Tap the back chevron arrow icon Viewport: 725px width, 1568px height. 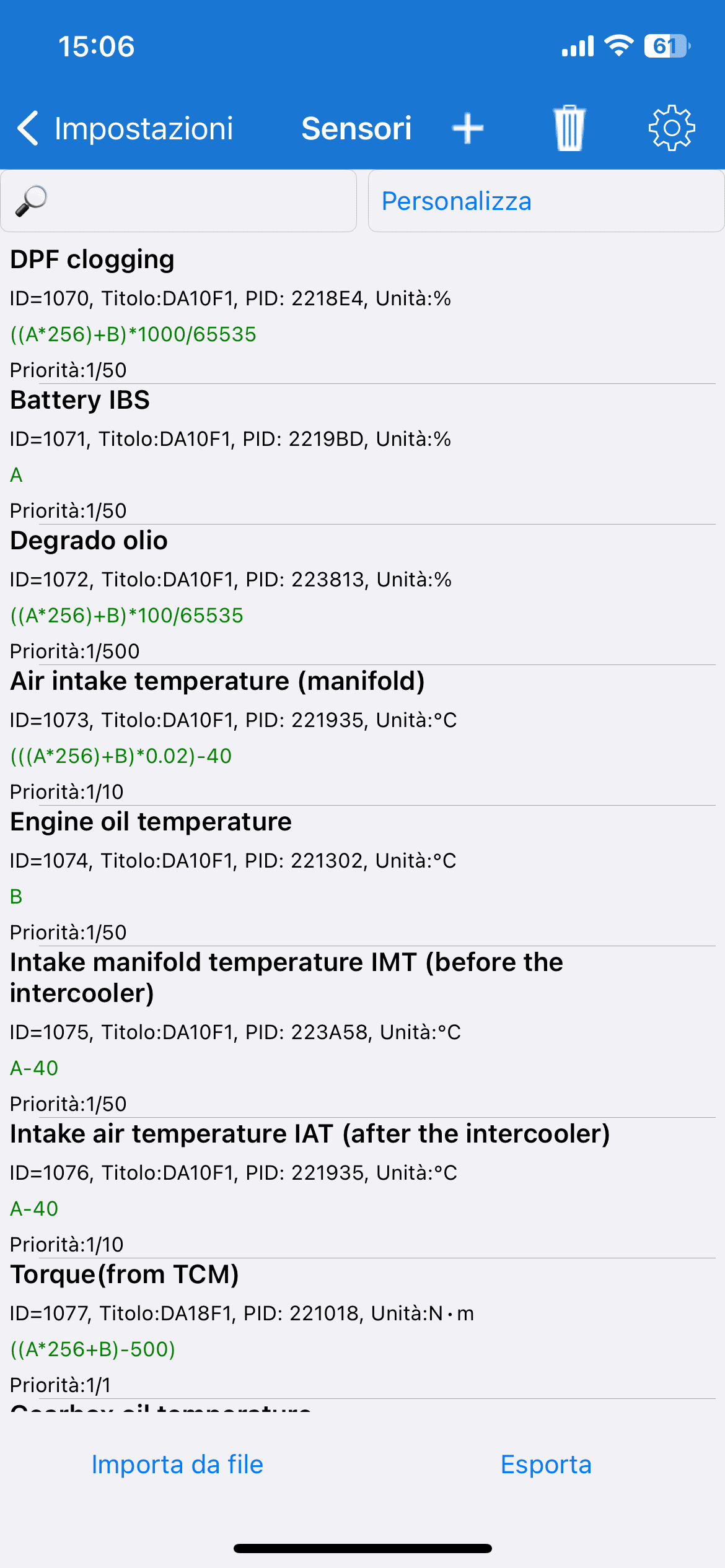tap(28, 129)
